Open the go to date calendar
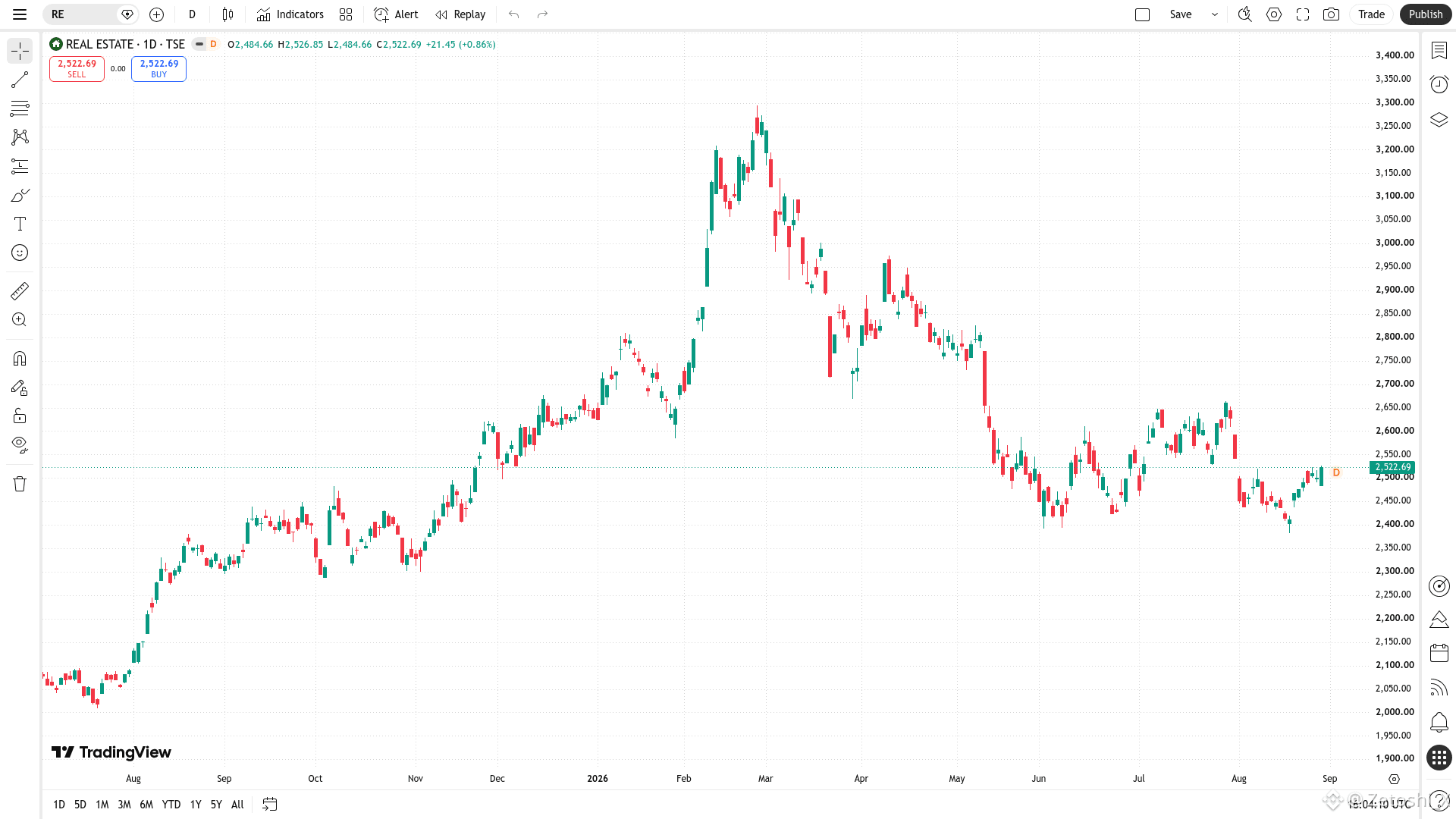Image resolution: width=1456 pixels, height=819 pixels. tap(269, 805)
